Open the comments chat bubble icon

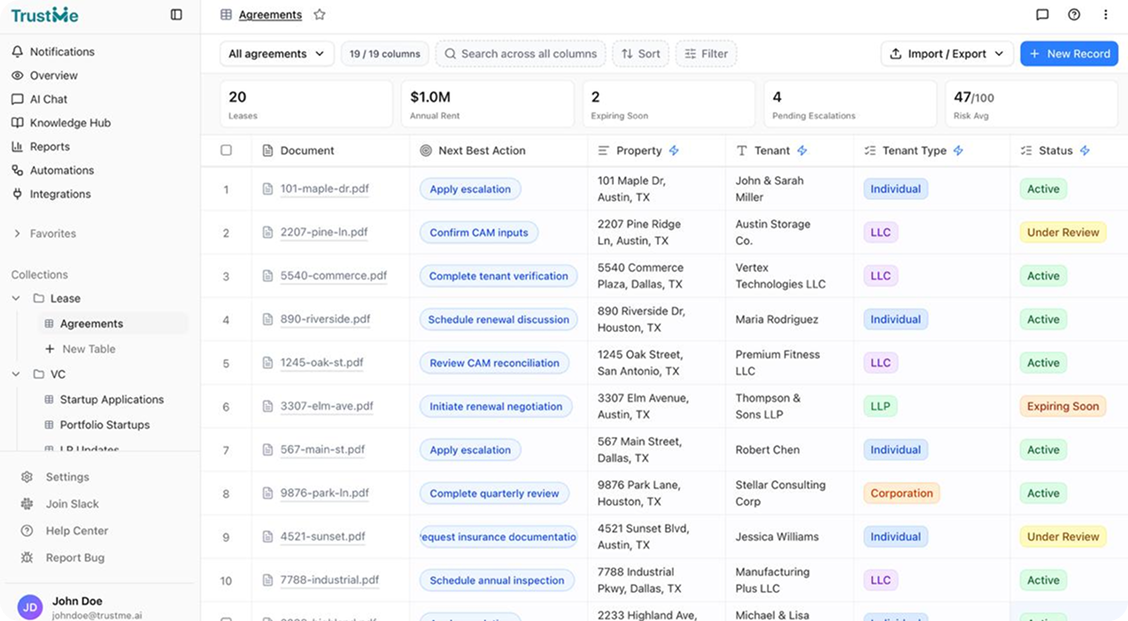click(1042, 15)
